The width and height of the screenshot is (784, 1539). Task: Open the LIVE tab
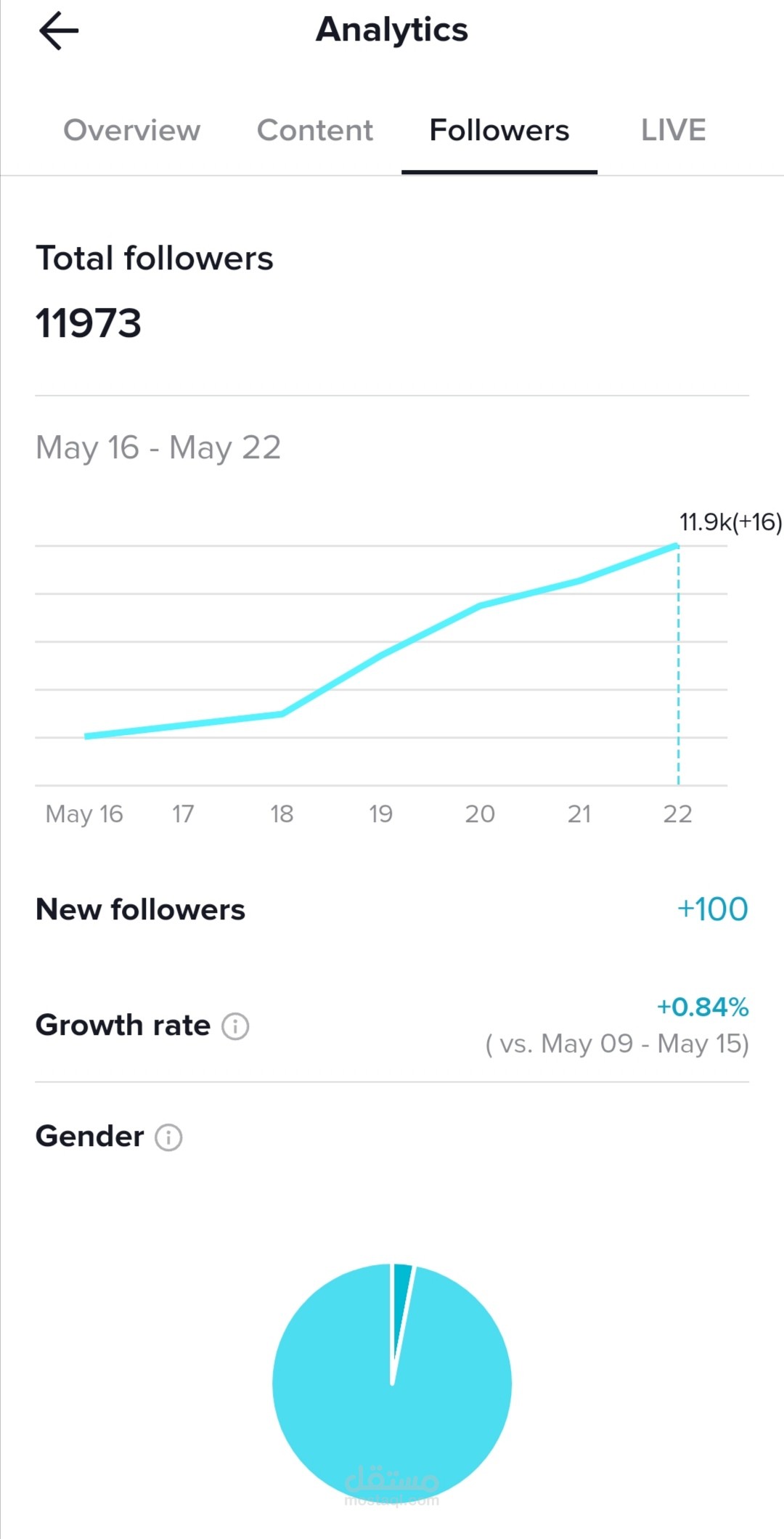pyautogui.click(x=673, y=131)
